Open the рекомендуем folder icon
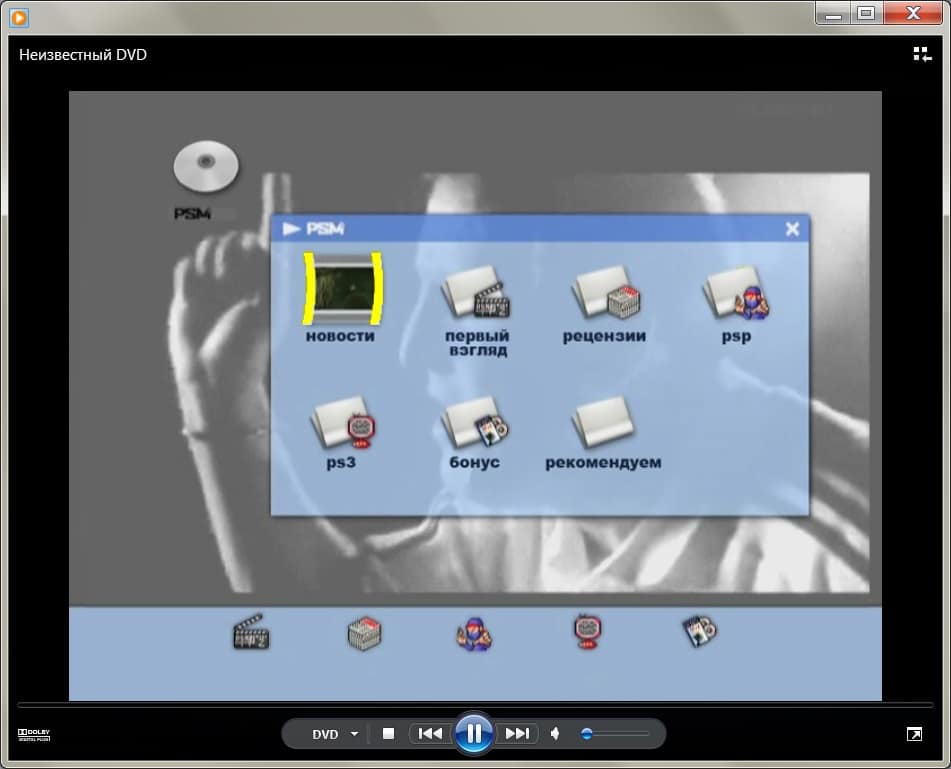The image size is (951, 769). pos(603,423)
